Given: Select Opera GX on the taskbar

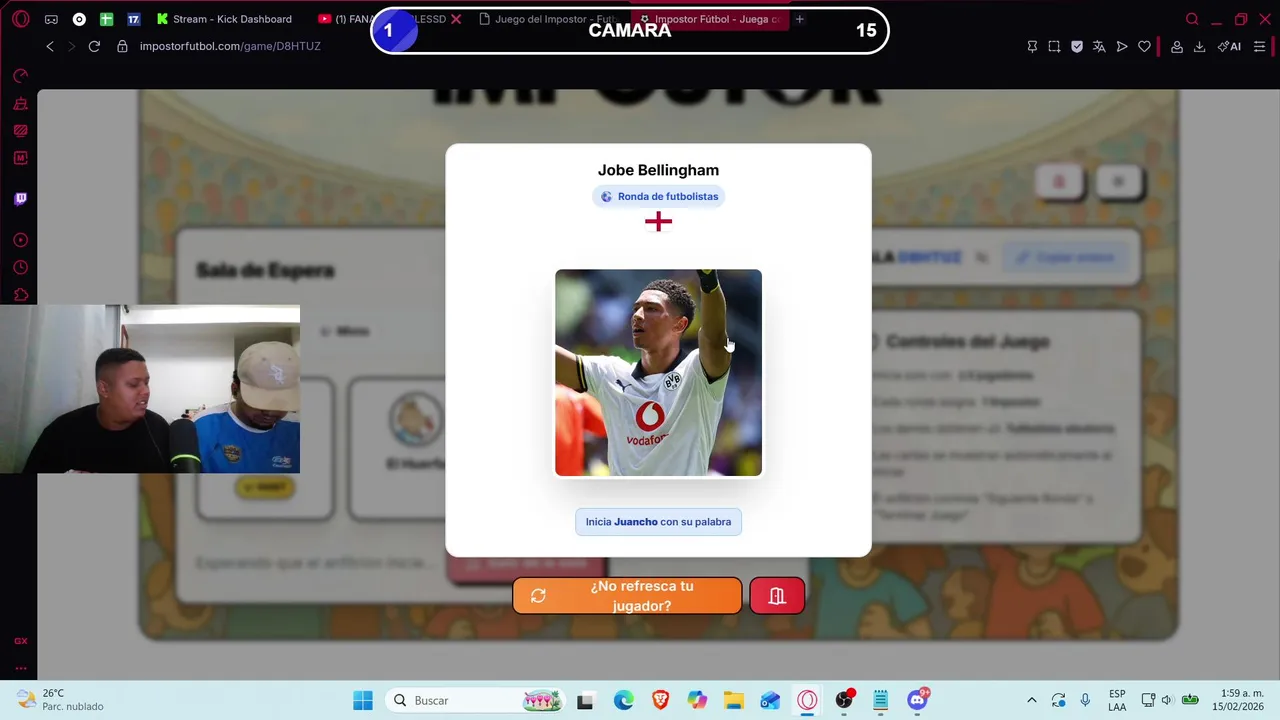Looking at the screenshot, I should (x=807, y=700).
